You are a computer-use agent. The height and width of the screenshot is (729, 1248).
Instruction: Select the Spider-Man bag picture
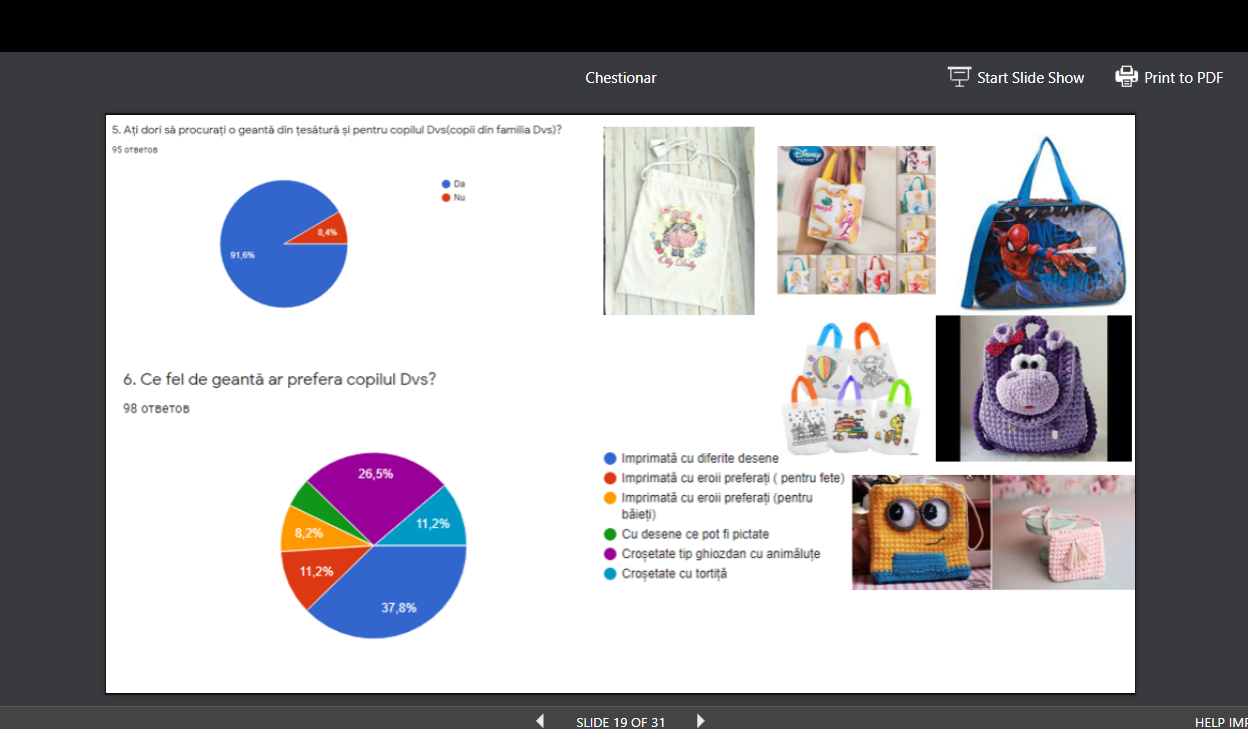[x=1042, y=224]
